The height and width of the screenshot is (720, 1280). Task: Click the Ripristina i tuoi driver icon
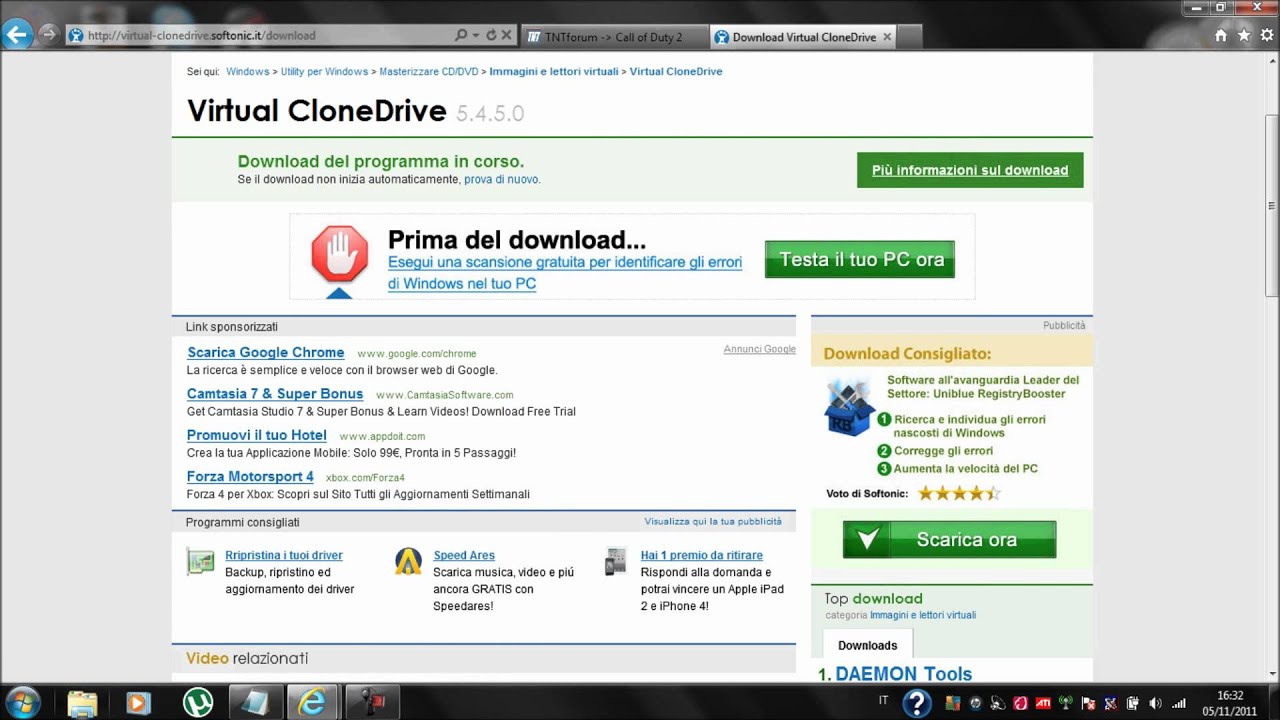200,561
